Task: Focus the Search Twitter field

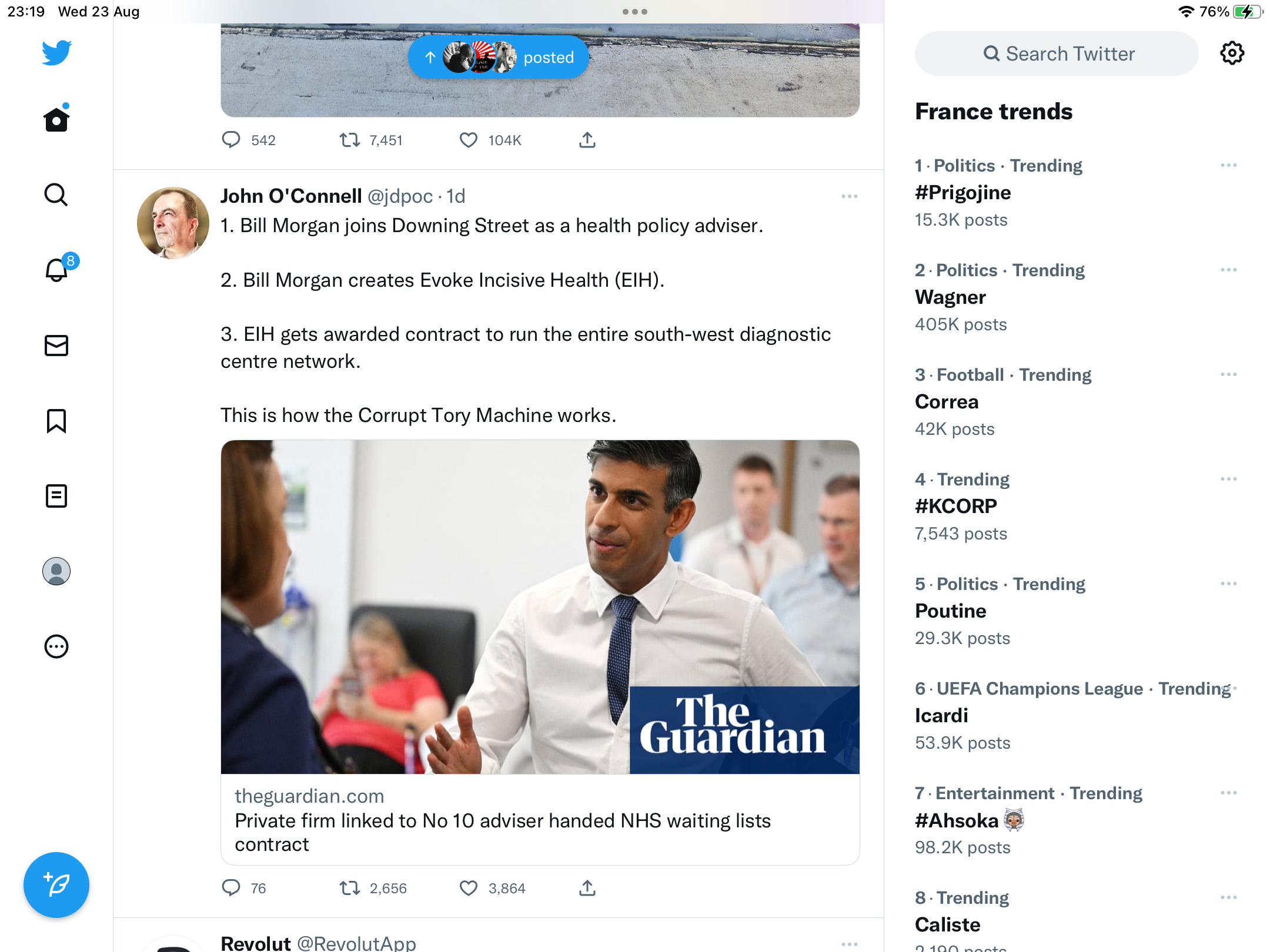Action: [x=1057, y=53]
